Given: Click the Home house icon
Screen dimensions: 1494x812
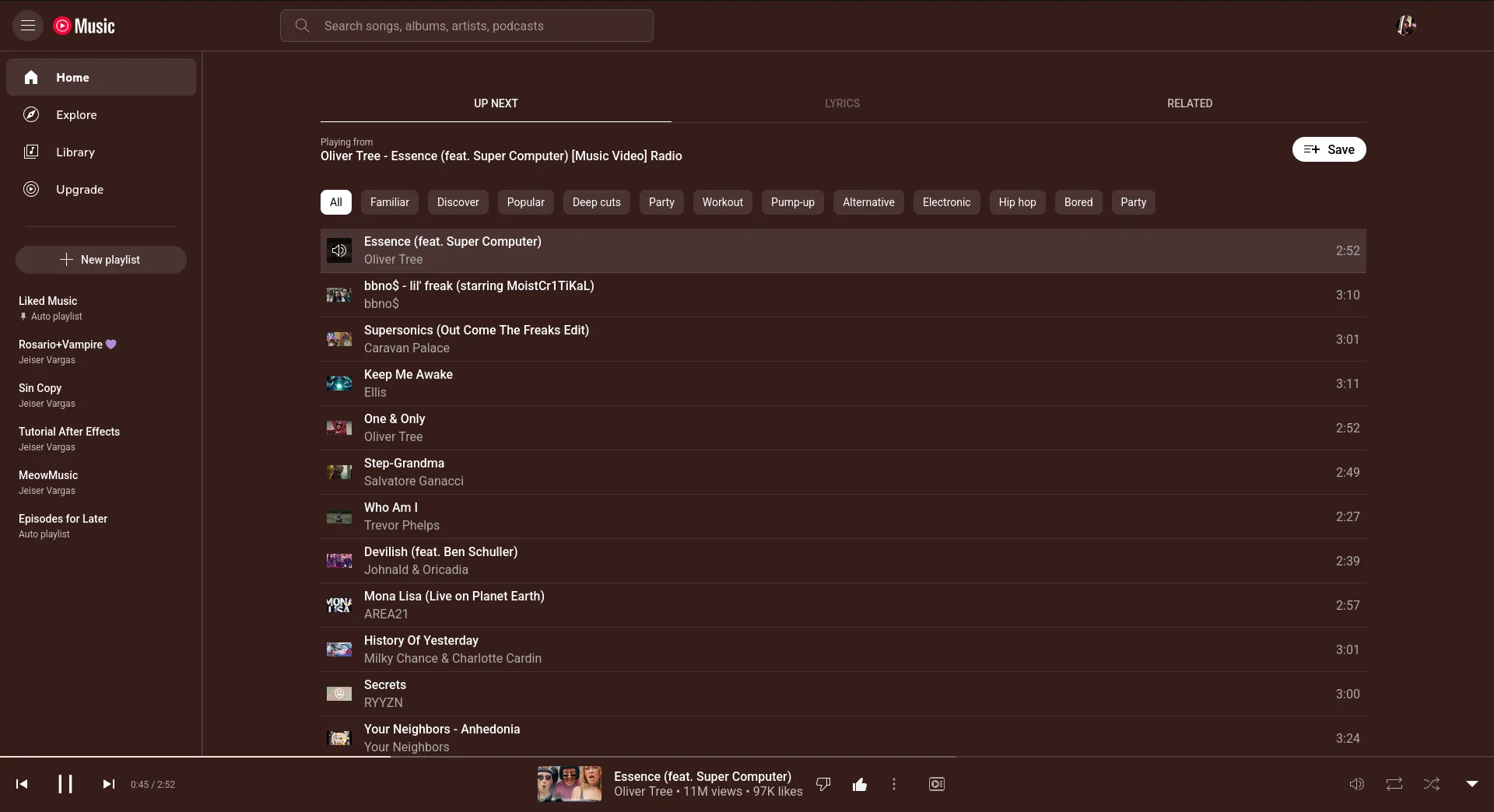Looking at the screenshot, I should coord(31,77).
